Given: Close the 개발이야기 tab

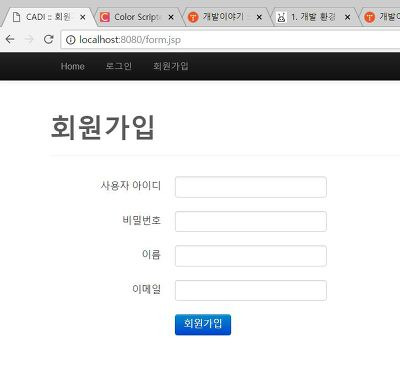Looking at the screenshot, I should pyautogui.click(x=259, y=17).
